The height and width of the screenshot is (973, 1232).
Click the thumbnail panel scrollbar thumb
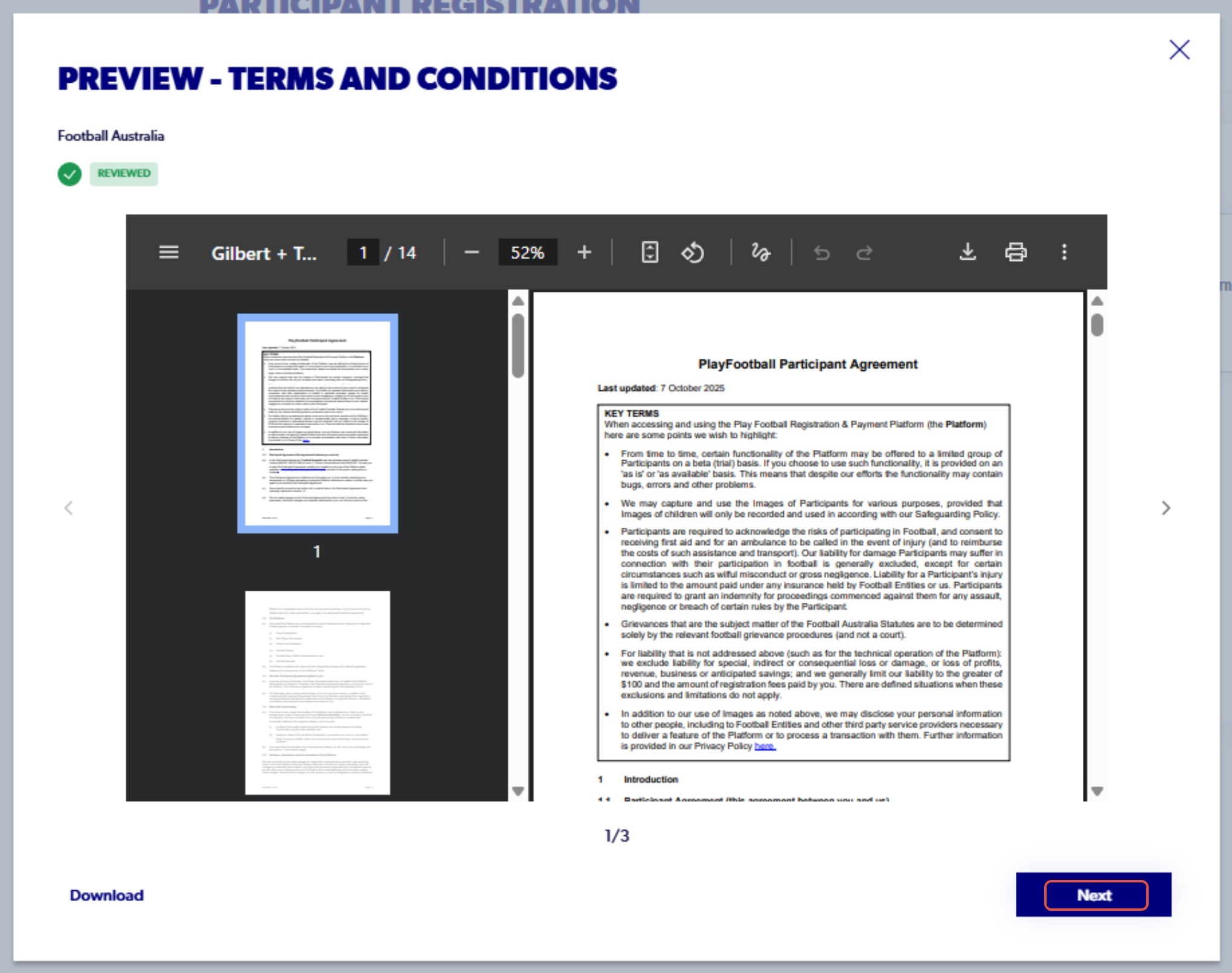tap(518, 345)
